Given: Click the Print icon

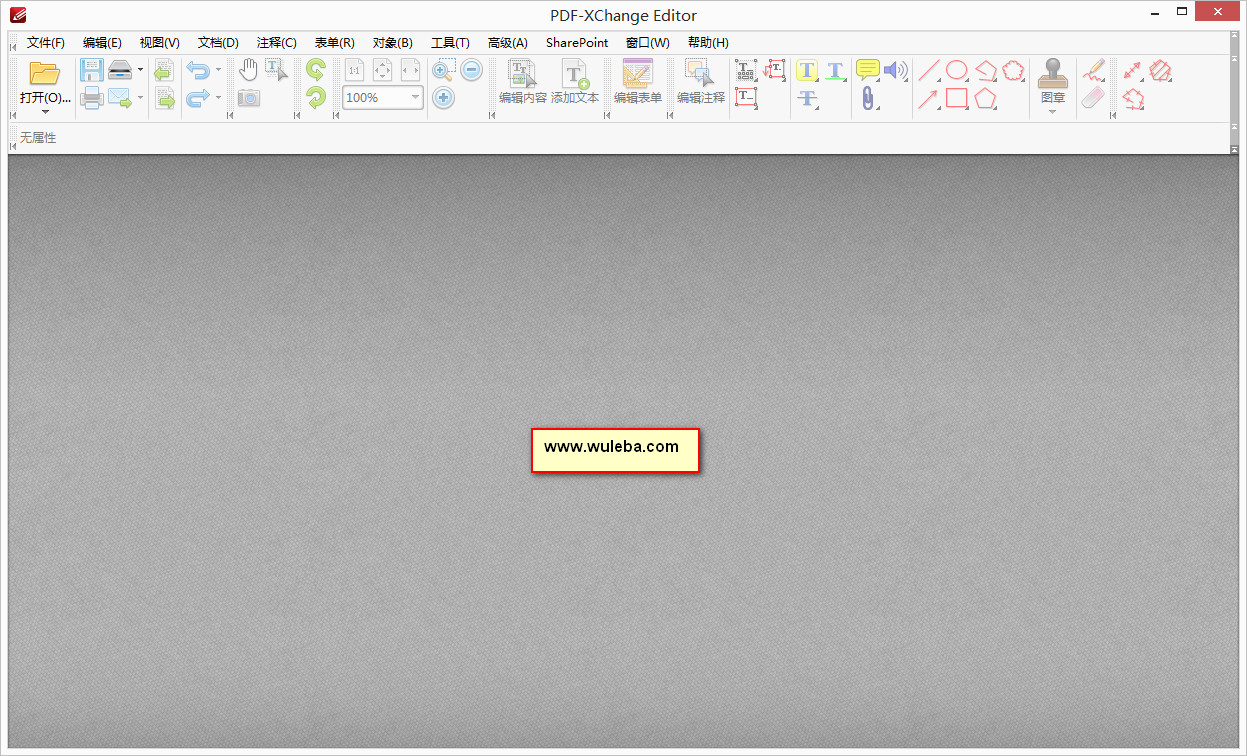Looking at the screenshot, I should [92, 98].
